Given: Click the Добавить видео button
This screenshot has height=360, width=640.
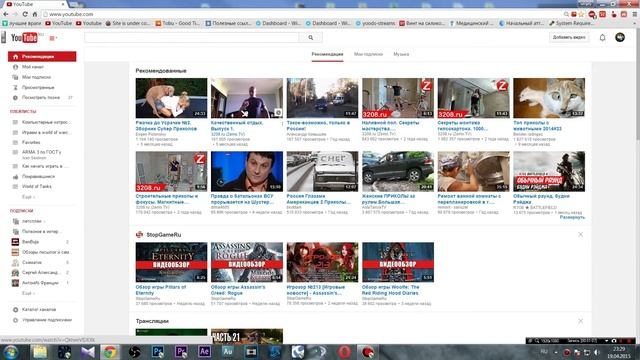Looking at the screenshot, I should tap(569, 37).
